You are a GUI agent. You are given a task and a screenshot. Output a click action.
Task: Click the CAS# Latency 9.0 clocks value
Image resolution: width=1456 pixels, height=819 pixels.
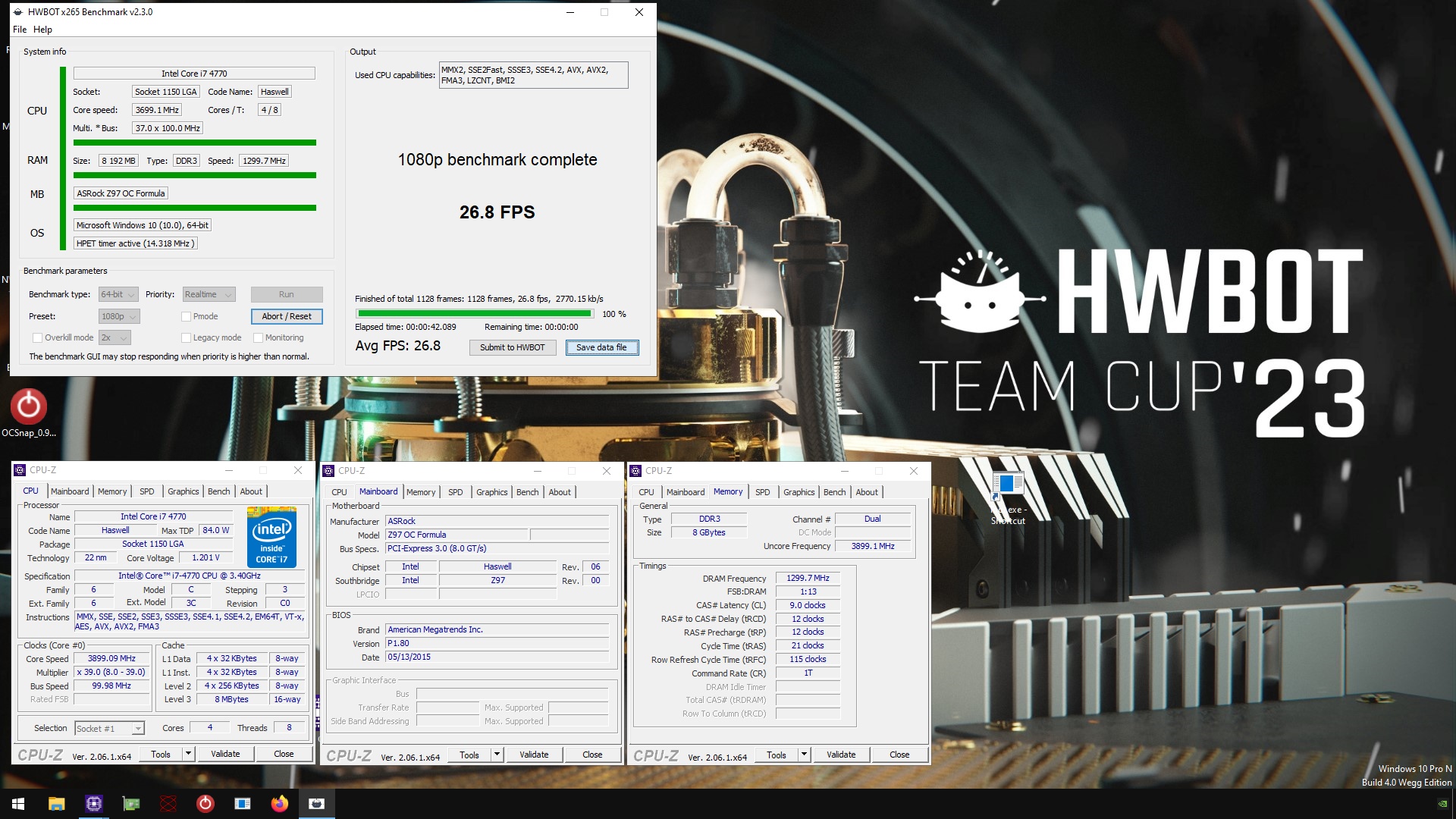[x=808, y=605]
